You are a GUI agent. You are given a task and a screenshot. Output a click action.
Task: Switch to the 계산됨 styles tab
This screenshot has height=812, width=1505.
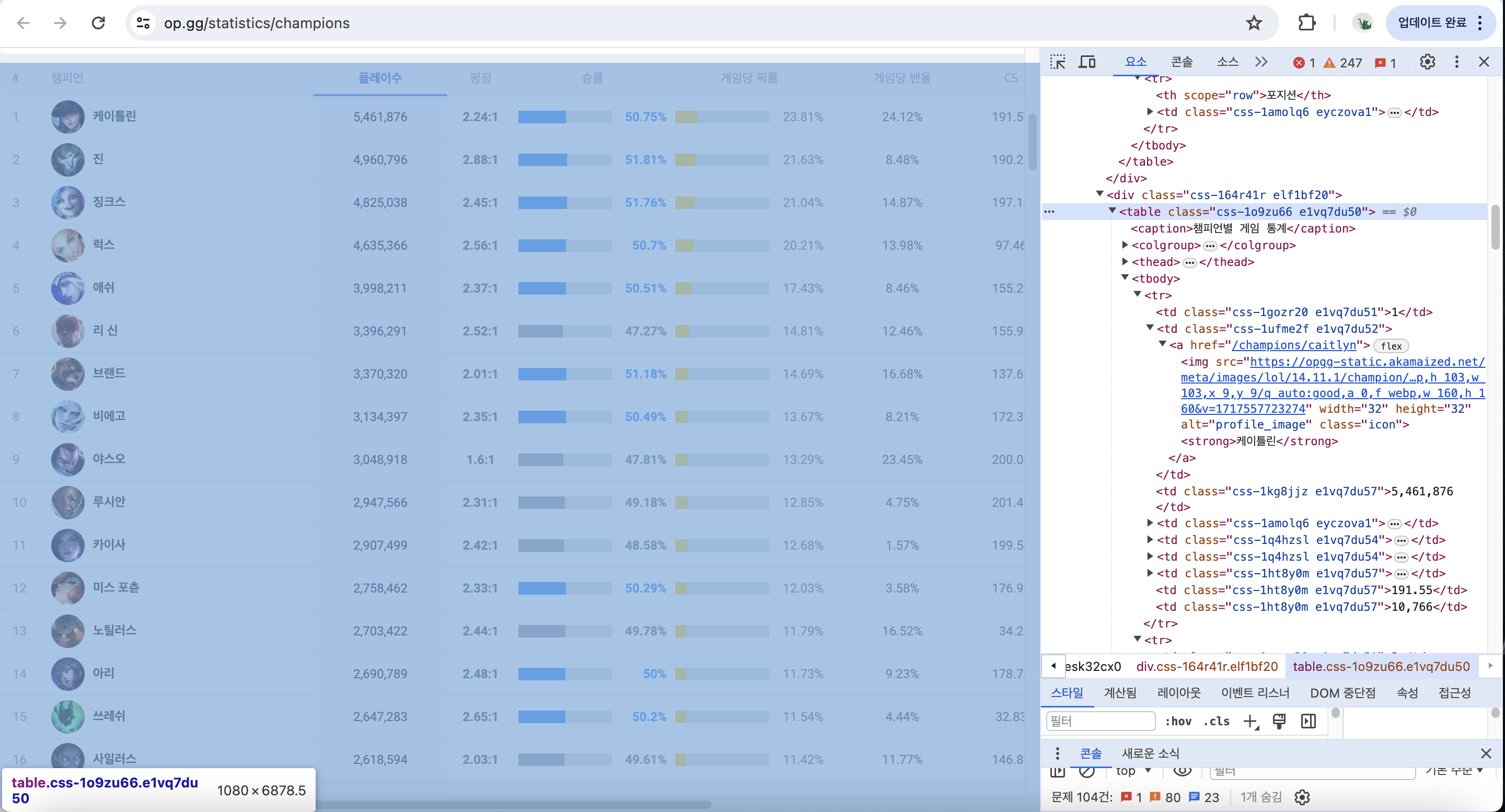point(1120,693)
